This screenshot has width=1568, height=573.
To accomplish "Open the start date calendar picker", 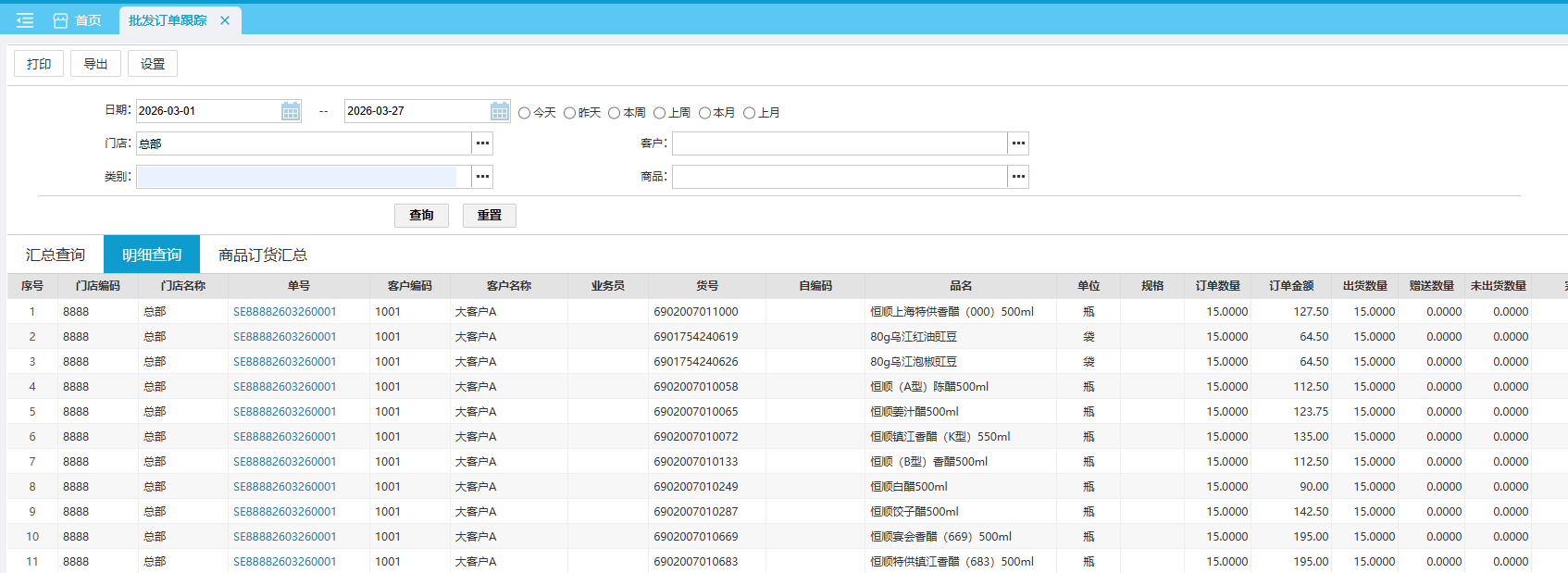I will click(291, 112).
